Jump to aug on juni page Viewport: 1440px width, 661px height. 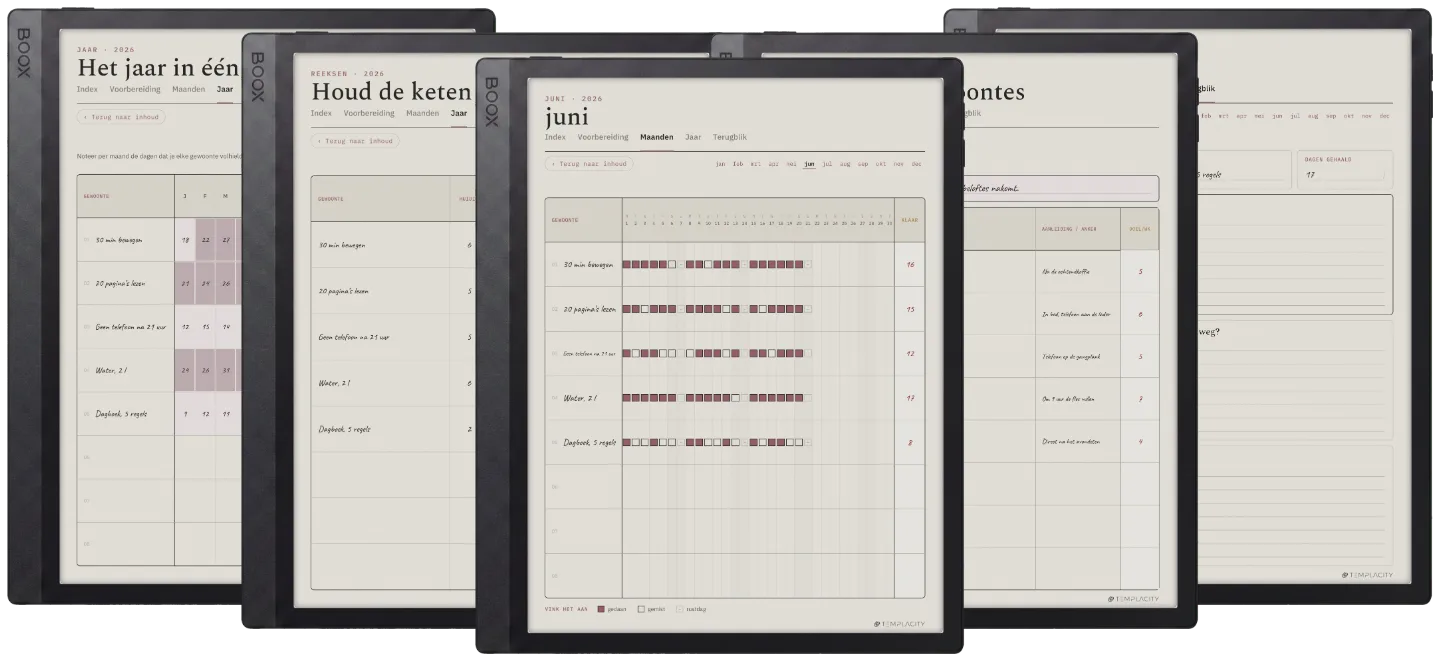point(845,163)
